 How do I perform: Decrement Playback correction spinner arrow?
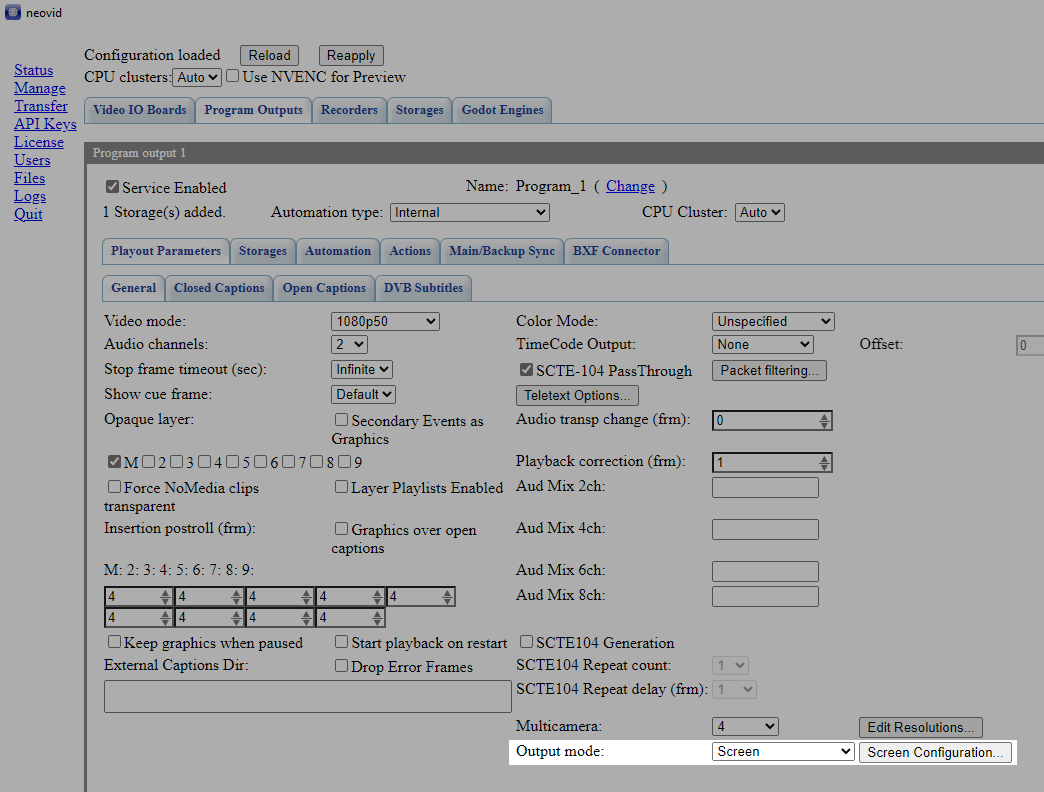click(824, 467)
